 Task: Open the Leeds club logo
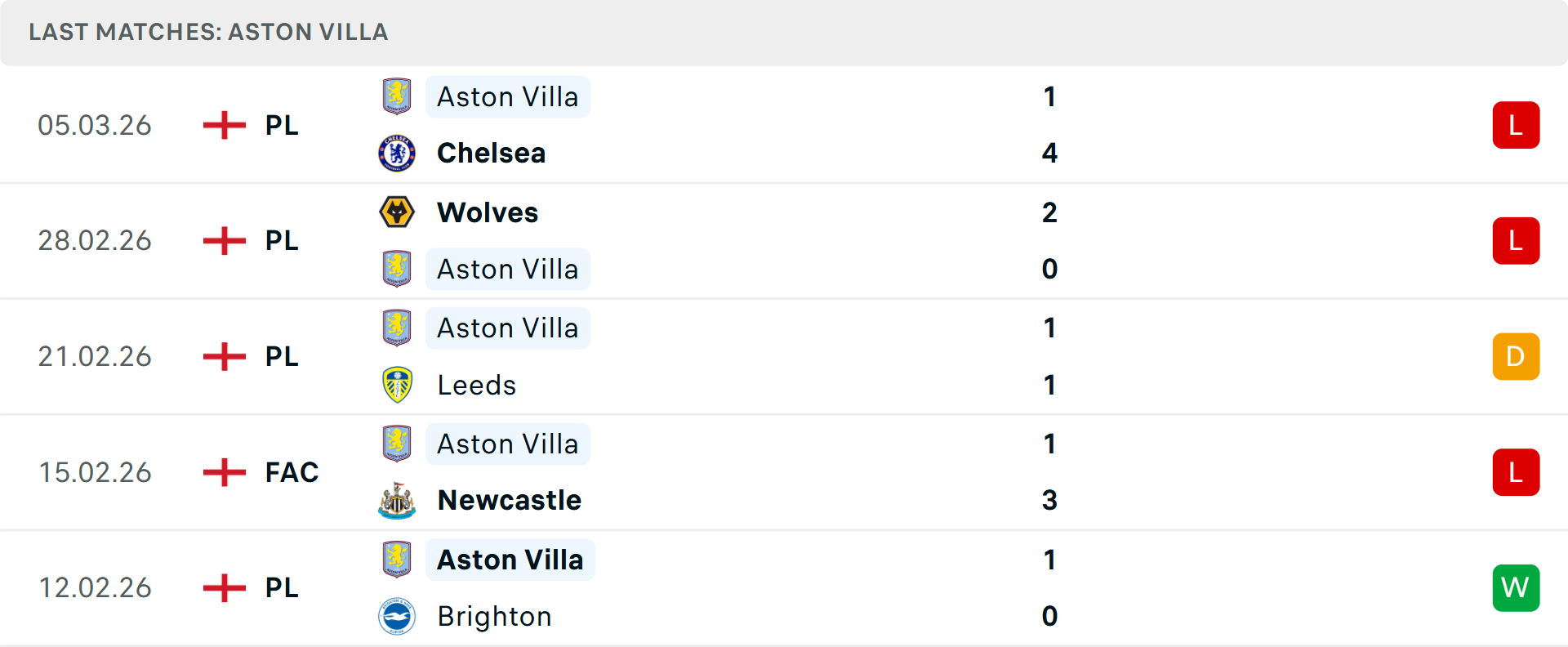pos(397,384)
